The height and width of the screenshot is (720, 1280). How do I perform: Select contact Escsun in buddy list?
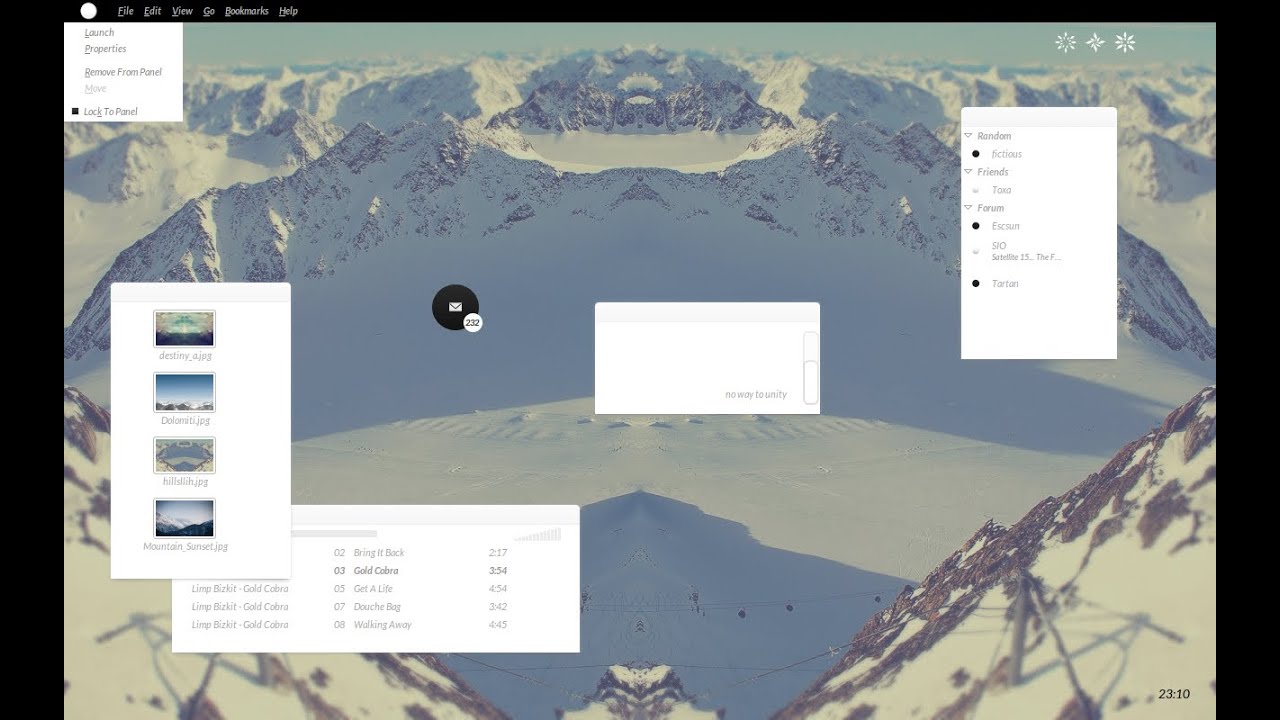(1005, 226)
